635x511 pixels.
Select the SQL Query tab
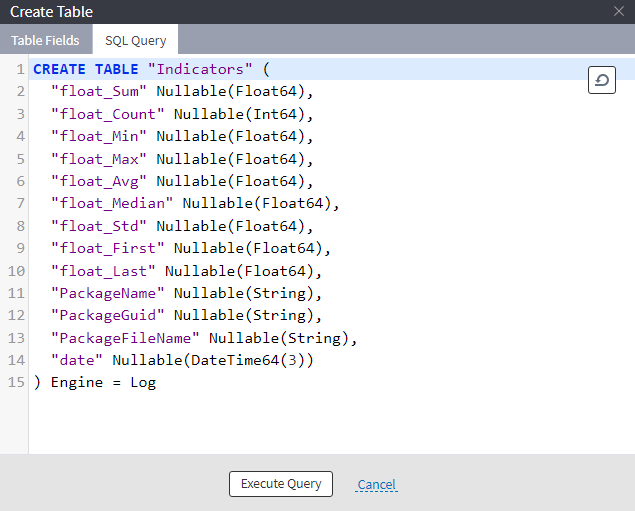click(x=135, y=40)
